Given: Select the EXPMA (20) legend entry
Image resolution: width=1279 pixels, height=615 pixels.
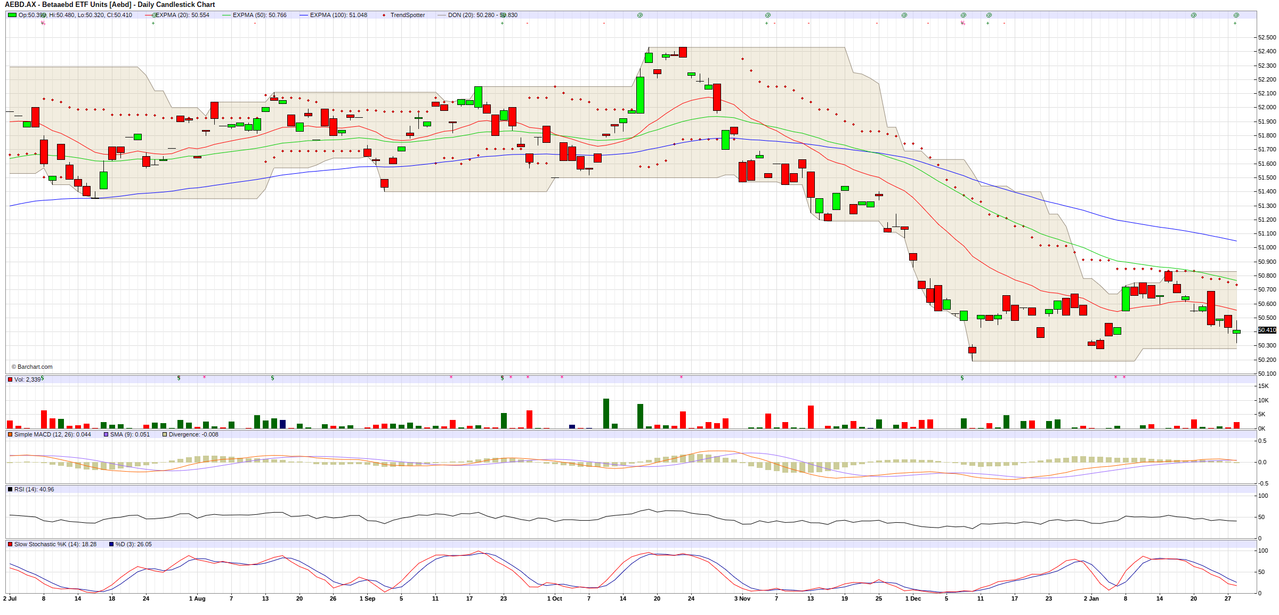Looking at the screenshot, I should tap(184, 15).
